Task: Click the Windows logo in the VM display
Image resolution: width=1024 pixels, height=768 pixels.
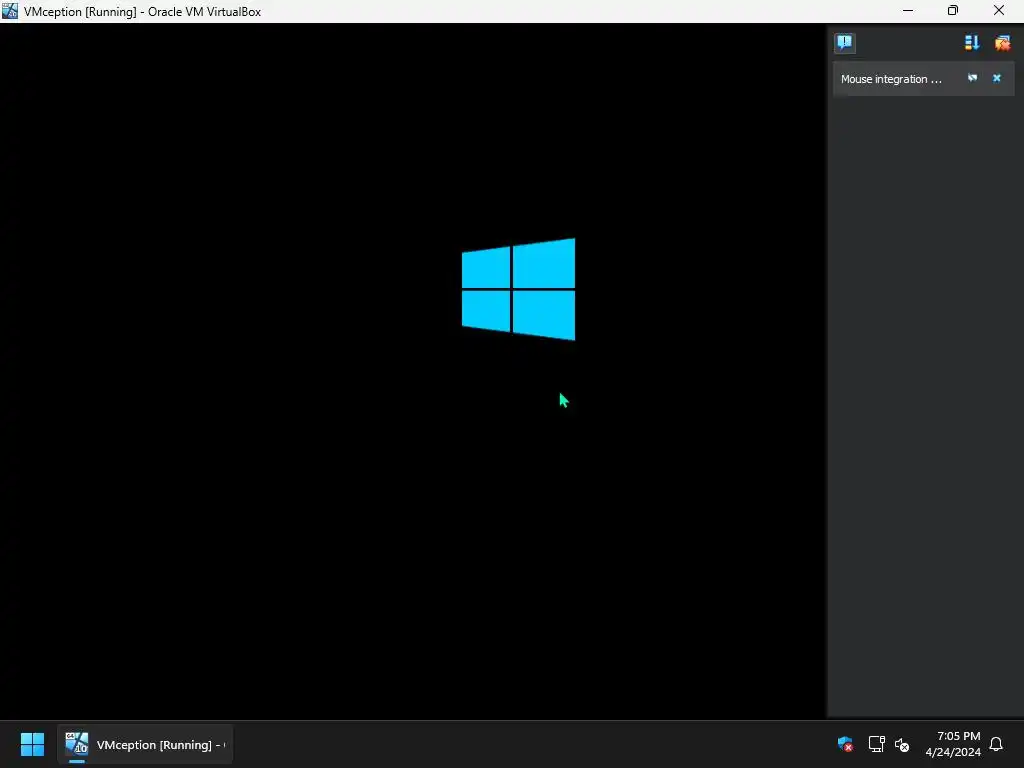Action: (x=519, y=289)
